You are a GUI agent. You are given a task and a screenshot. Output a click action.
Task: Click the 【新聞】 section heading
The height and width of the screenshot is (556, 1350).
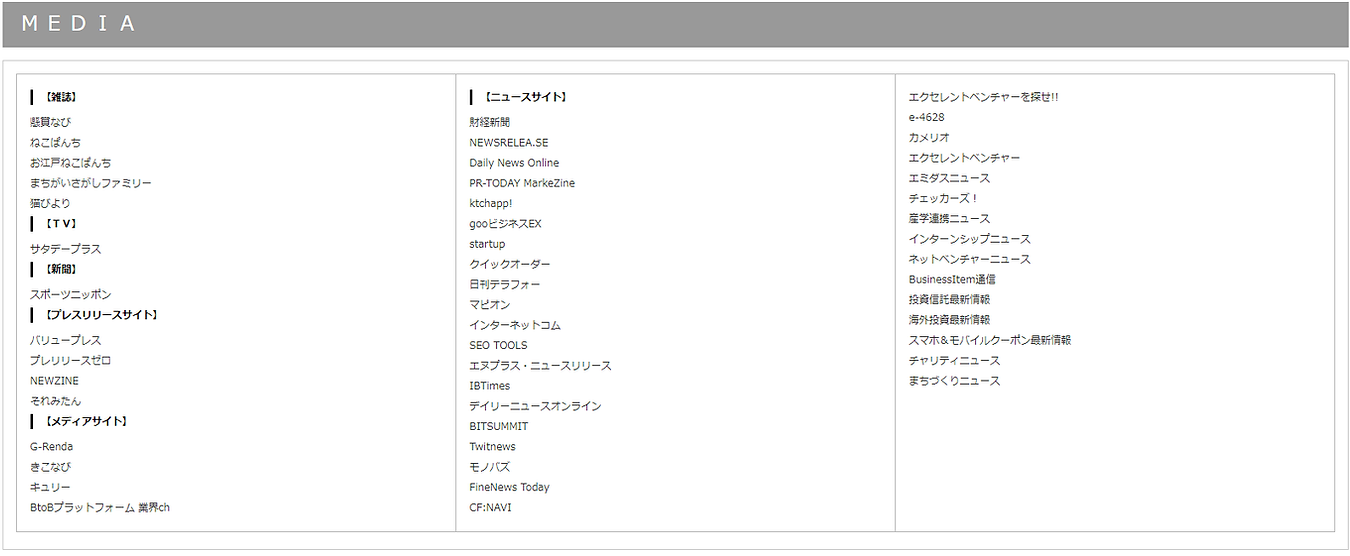click(60, 269)
